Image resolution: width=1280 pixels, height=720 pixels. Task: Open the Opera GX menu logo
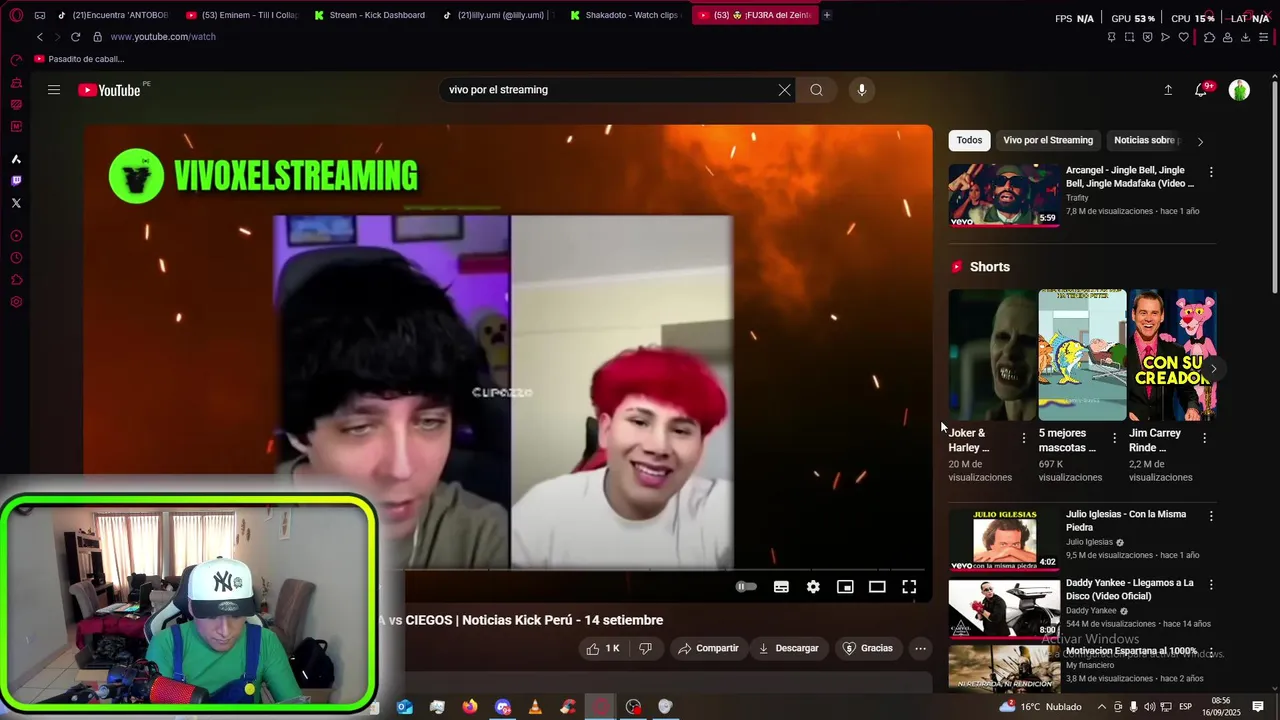pos(16,15)
